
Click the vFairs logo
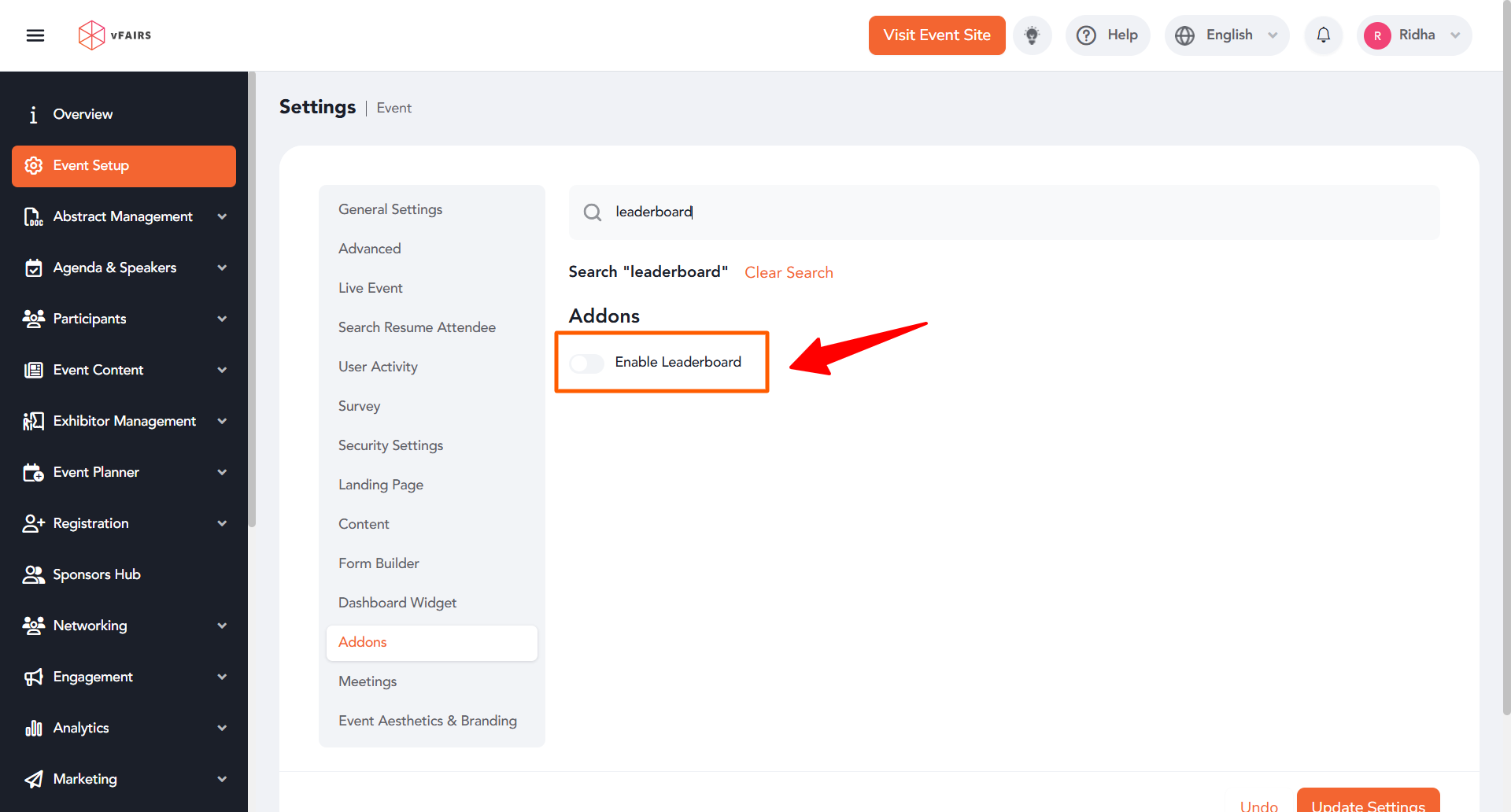coord(115,35)
